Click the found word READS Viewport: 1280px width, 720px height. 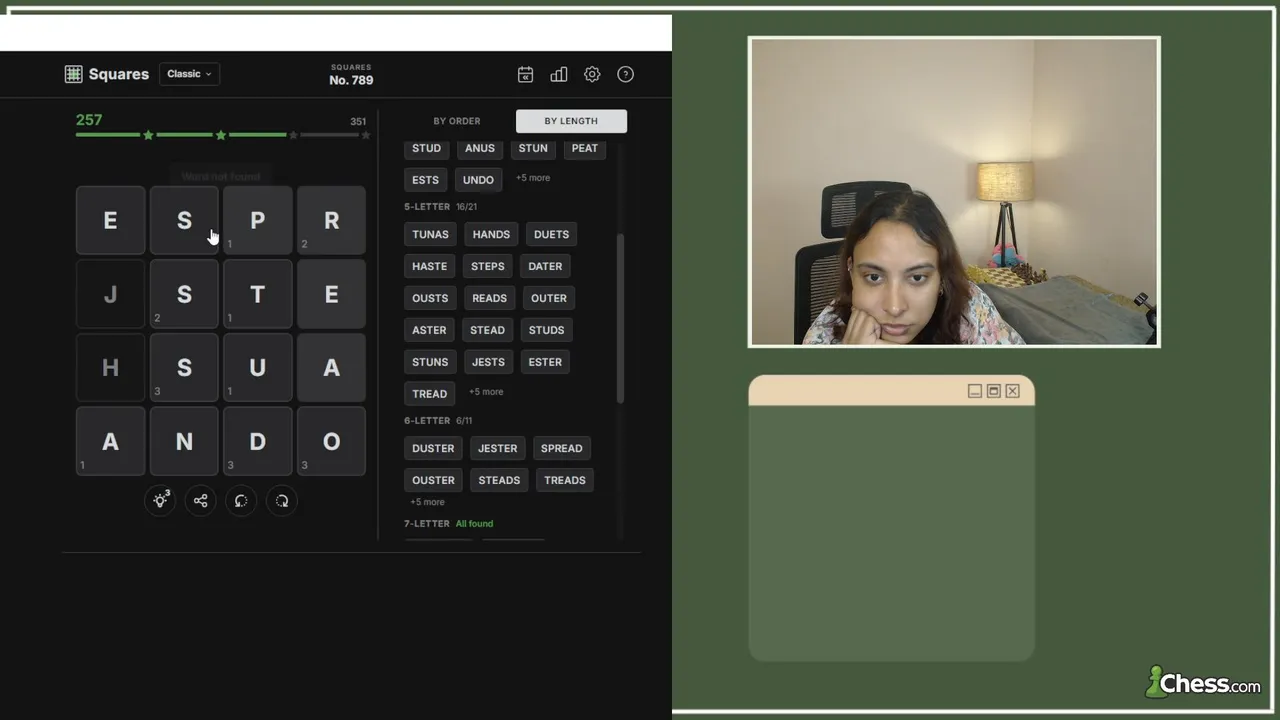489,298
